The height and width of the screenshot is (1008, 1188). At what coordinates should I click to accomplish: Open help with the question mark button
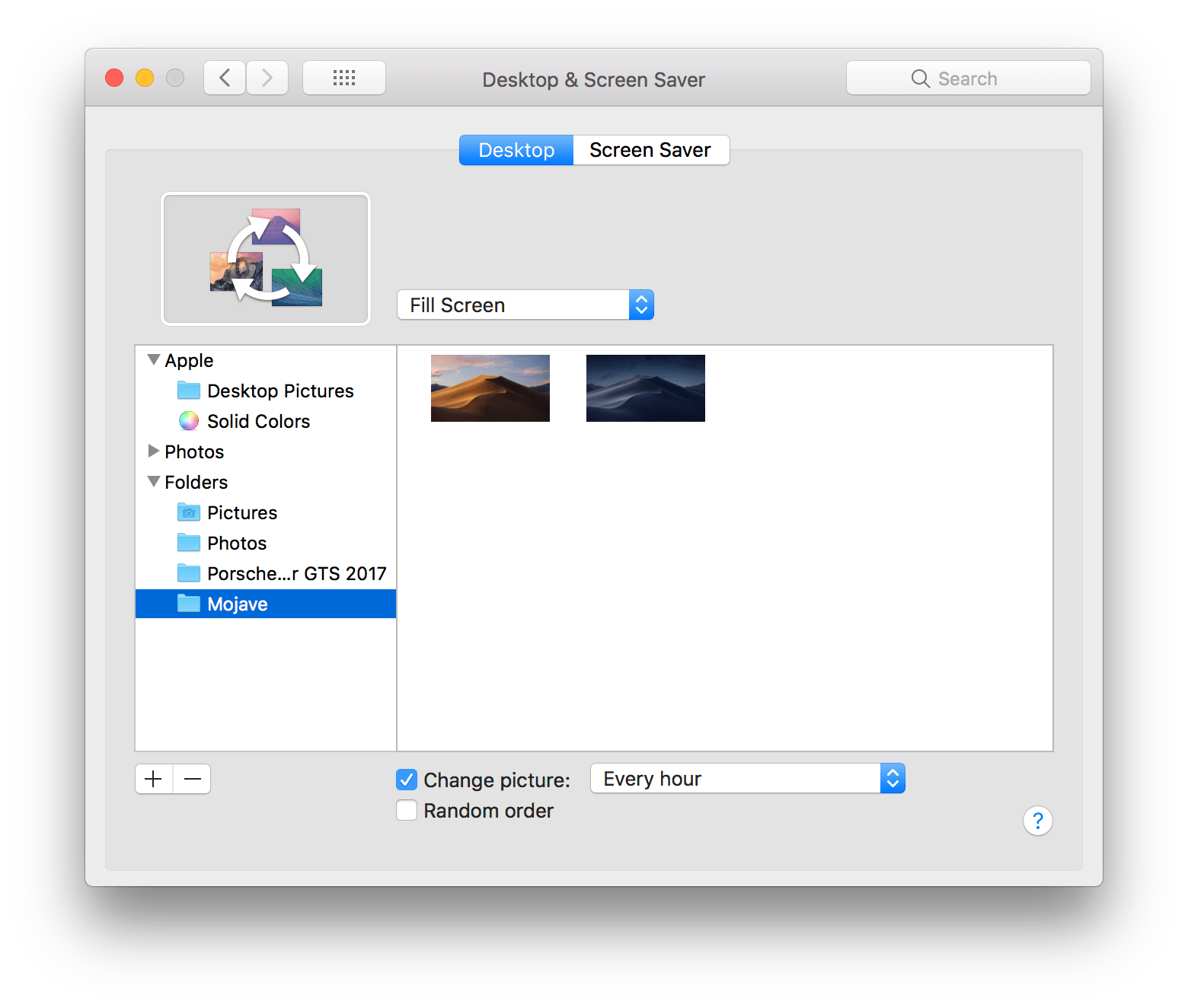(1038, 821)
